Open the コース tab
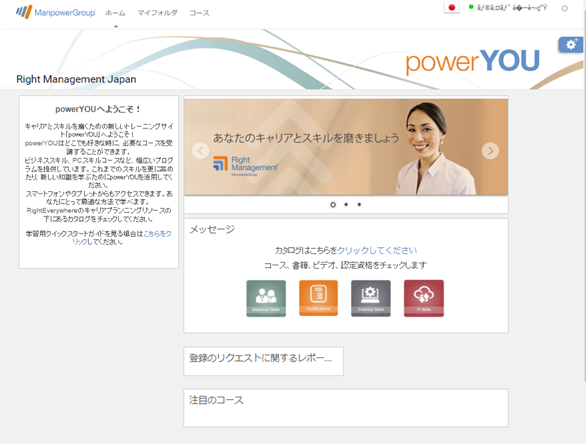 click(199, 13)
